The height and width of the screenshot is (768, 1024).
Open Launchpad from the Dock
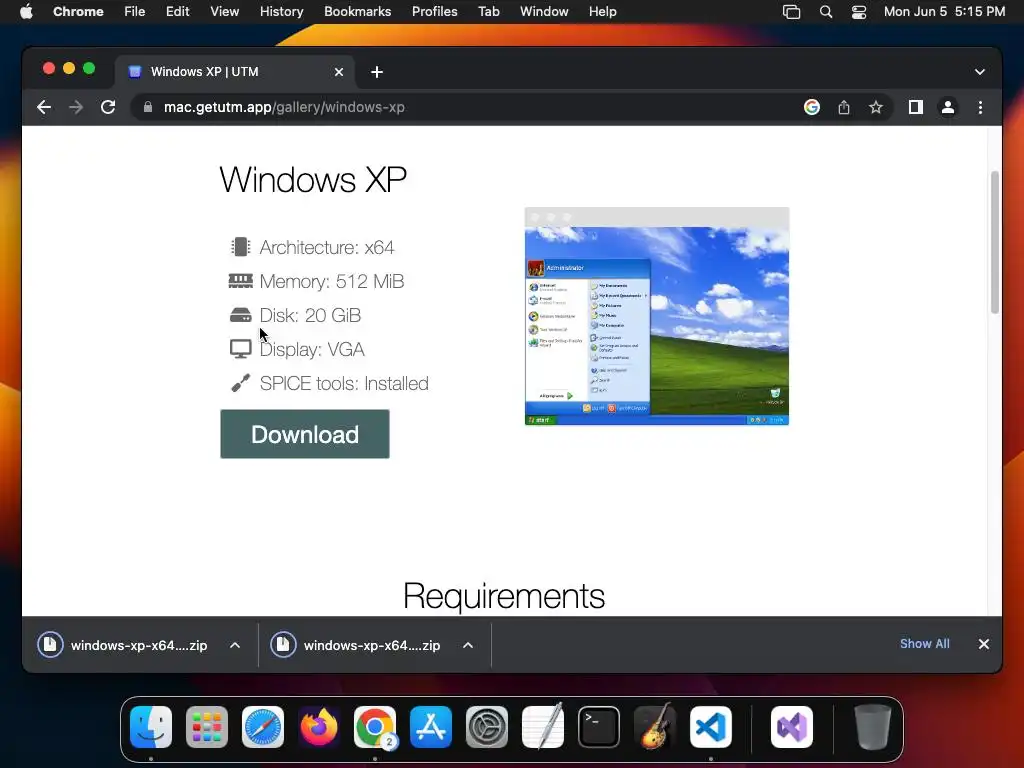click(207, 727)
